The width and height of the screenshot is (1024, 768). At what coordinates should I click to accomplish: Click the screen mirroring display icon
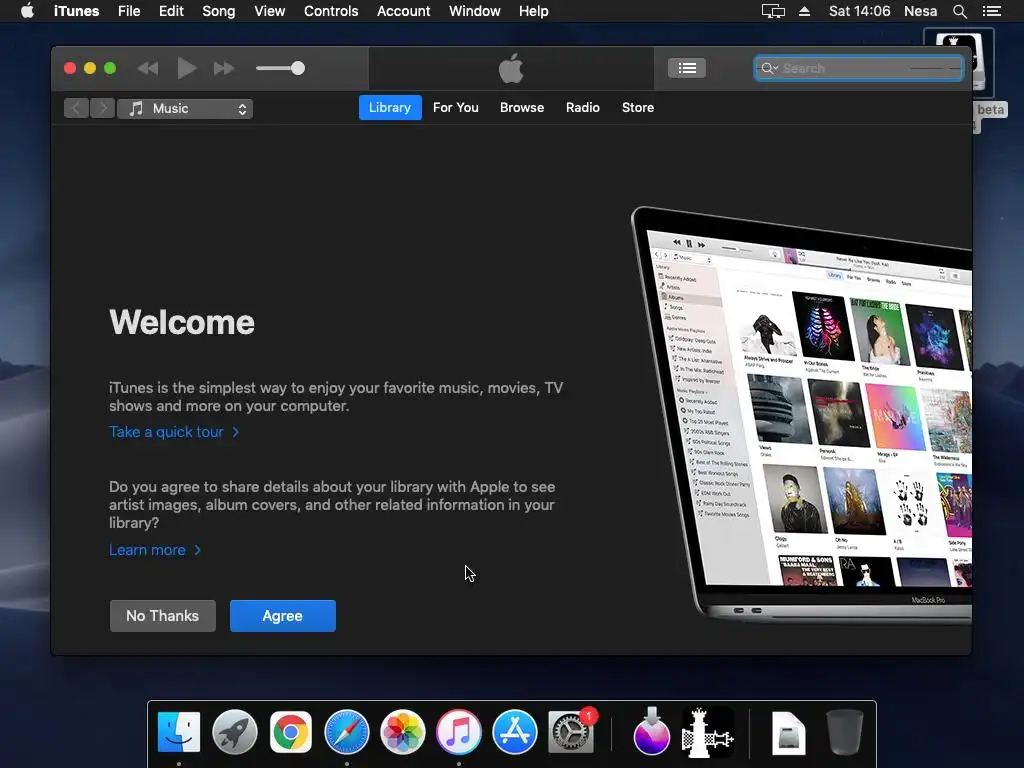(773, 11)
